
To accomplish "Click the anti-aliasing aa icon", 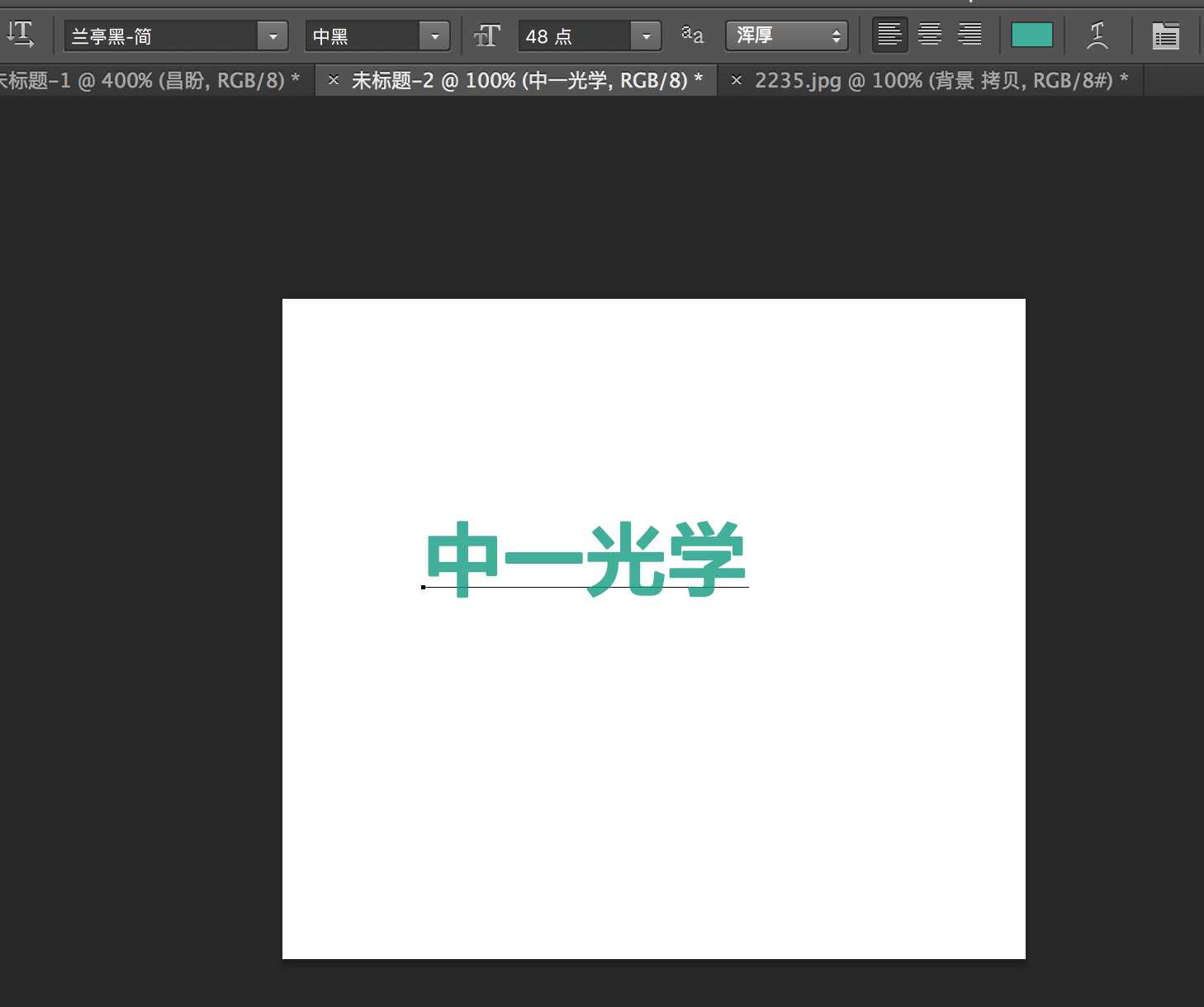I will 692,35.
